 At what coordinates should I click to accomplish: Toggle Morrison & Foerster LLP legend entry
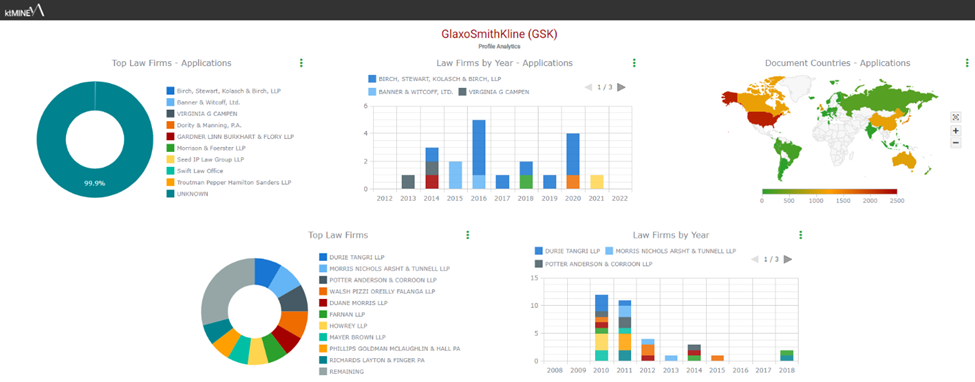206,148
